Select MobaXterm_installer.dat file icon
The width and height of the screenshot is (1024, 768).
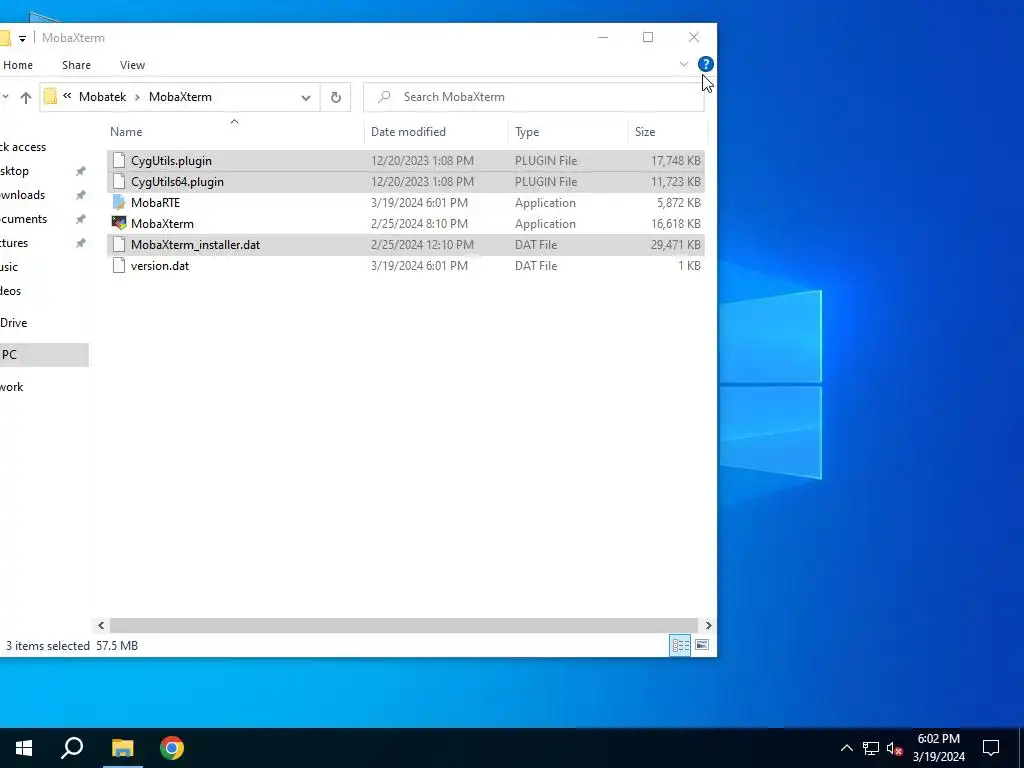[x=119, y=244]
